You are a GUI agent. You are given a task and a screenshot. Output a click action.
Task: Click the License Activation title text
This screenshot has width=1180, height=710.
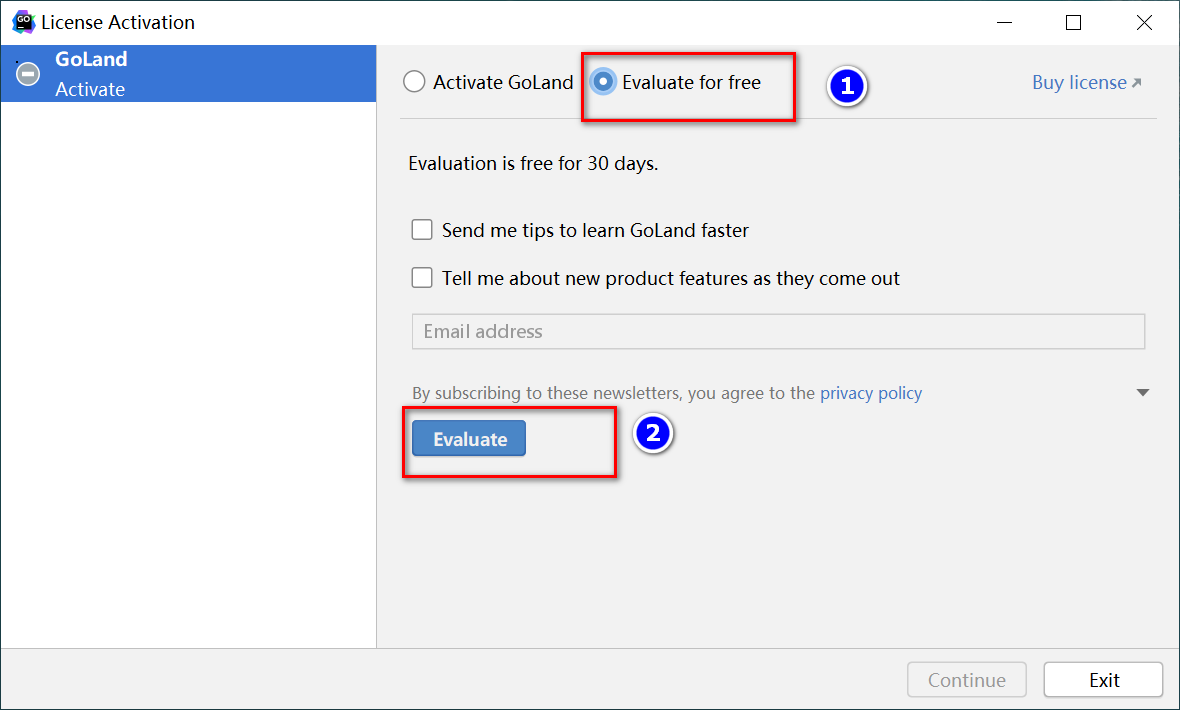click(x=118, y=22)
